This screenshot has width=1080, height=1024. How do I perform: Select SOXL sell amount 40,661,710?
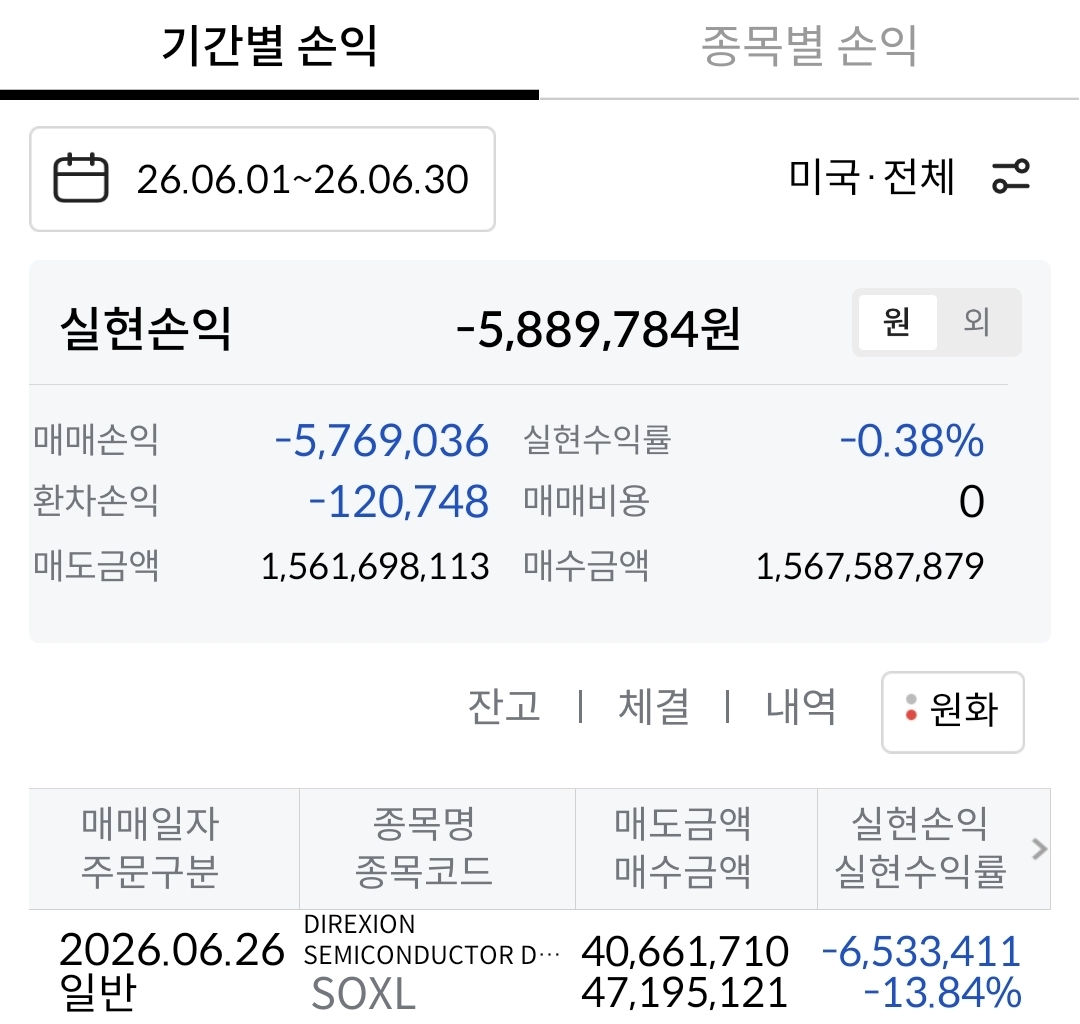click(x=685, y=952)
